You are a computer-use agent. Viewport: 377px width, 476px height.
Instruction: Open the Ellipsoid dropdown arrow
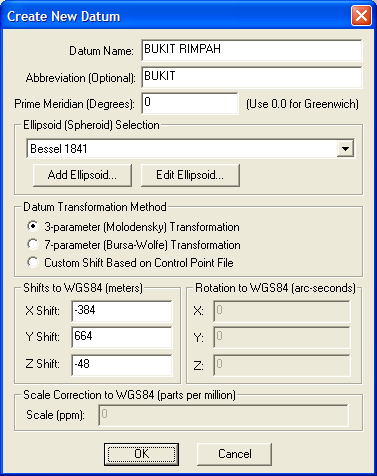click(x=345, y=149)
